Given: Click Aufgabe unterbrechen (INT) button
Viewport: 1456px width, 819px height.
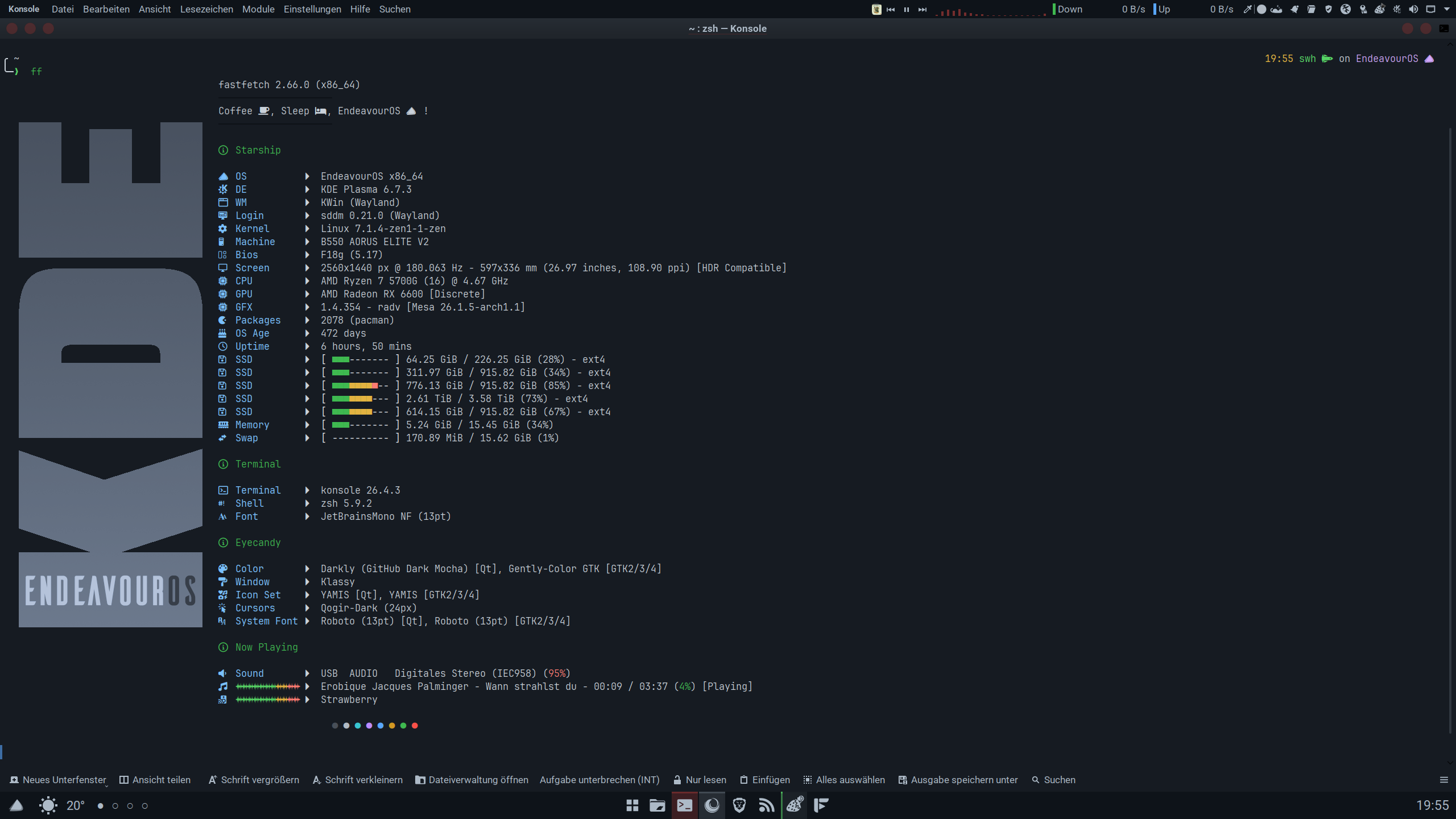Looking at the screenshot, I should [x=599, y=780].
